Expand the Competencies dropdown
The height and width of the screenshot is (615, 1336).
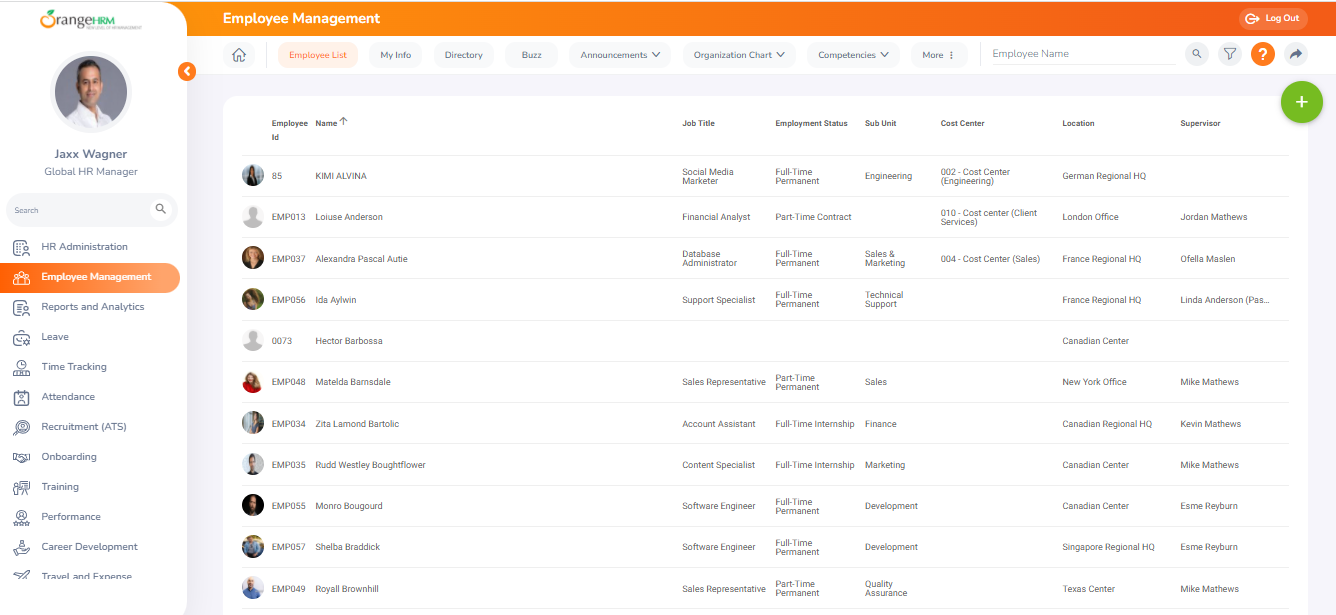pyautogui.click(x=852, y=55)
